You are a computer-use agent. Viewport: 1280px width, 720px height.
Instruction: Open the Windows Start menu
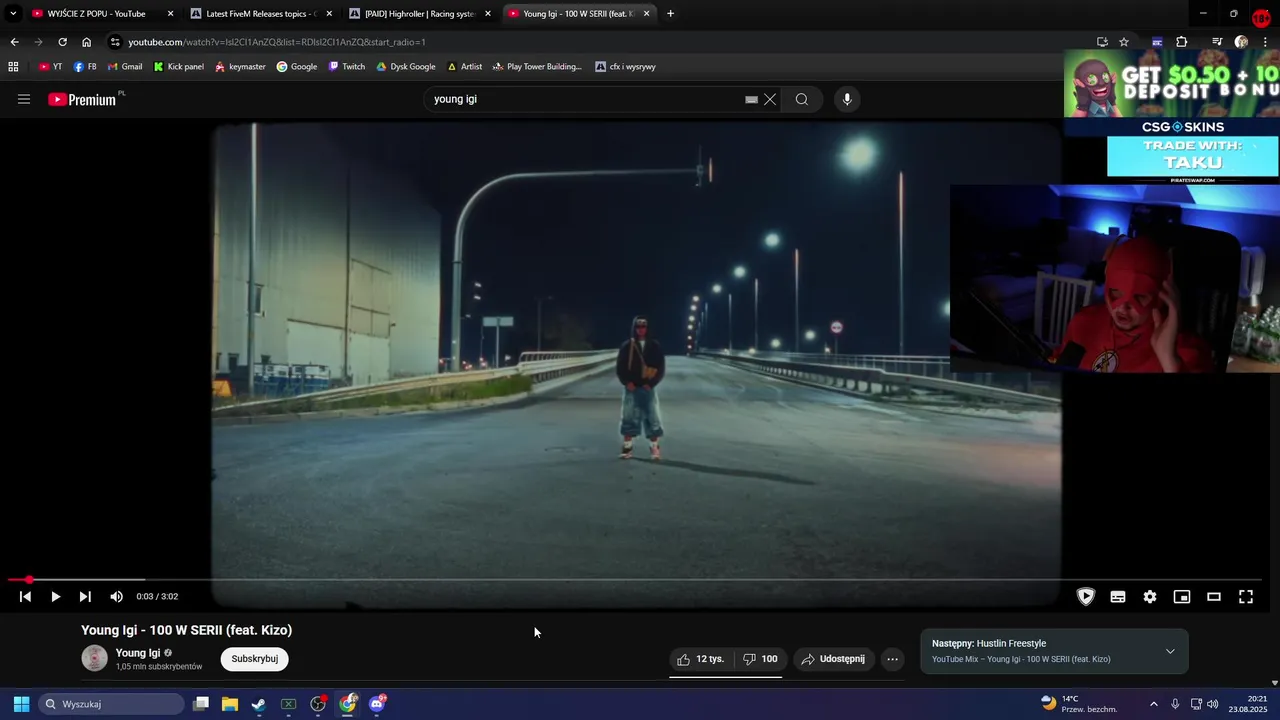21,704
